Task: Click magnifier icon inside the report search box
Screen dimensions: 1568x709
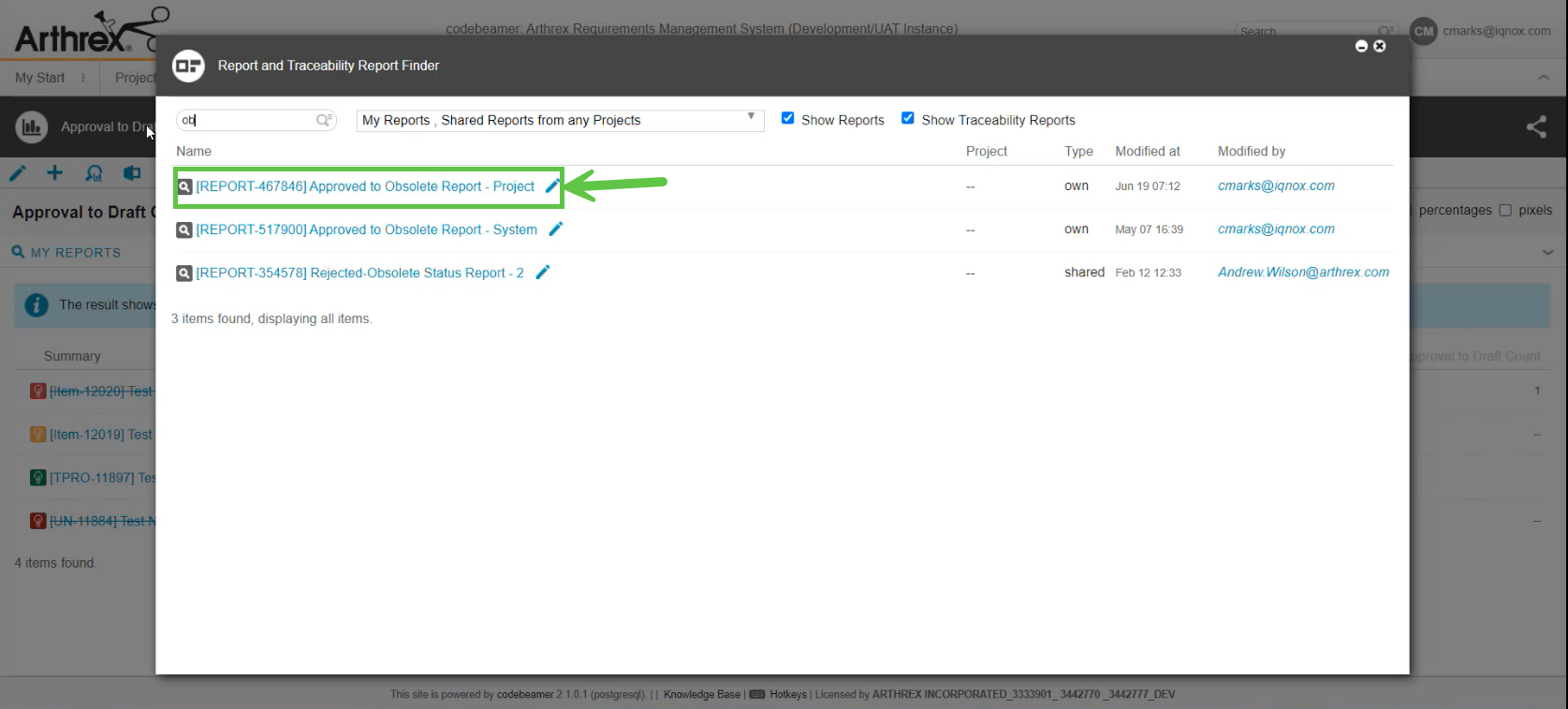Action: pos(324,120)
